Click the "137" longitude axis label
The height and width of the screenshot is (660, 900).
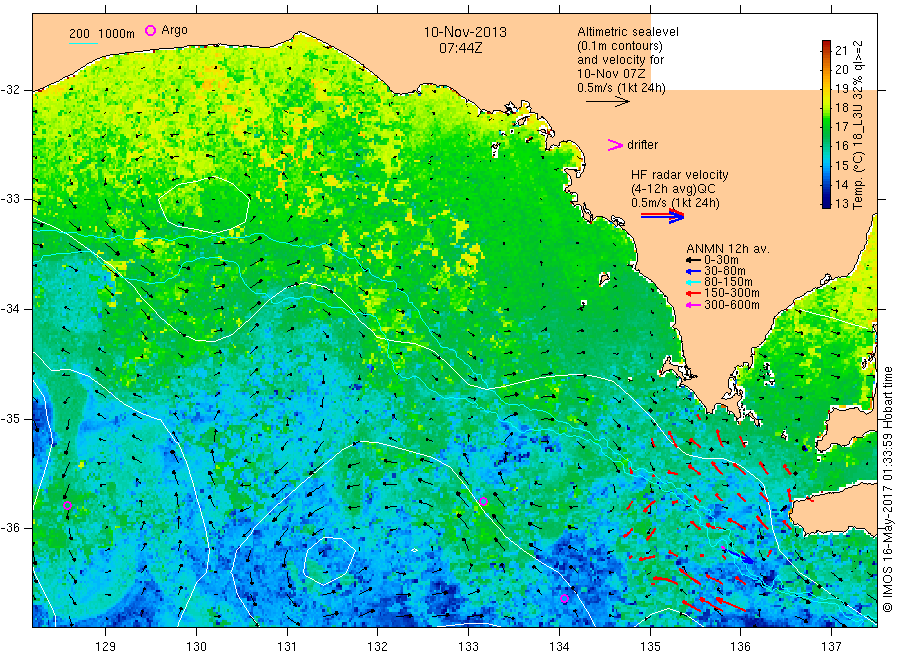pyautogui.click(x=831, y=647)
